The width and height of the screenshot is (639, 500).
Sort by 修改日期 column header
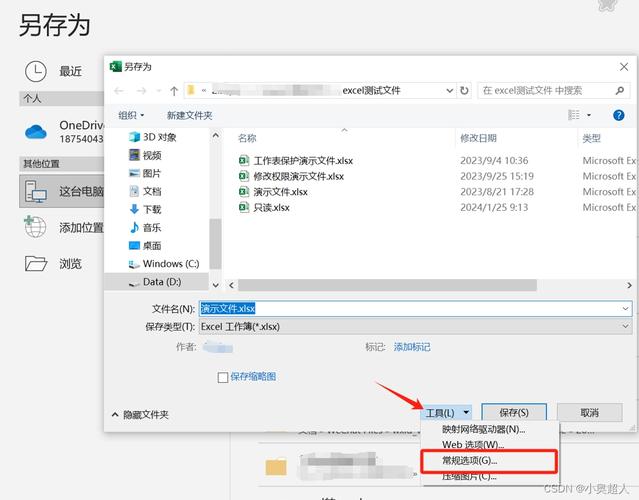click(478, 138)
